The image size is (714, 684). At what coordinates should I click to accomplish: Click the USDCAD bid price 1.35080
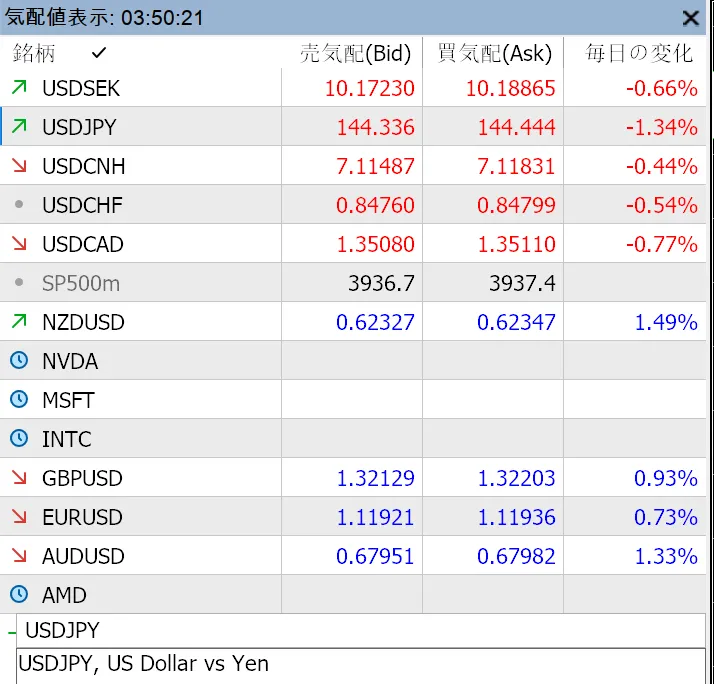(x=376, y=244)
